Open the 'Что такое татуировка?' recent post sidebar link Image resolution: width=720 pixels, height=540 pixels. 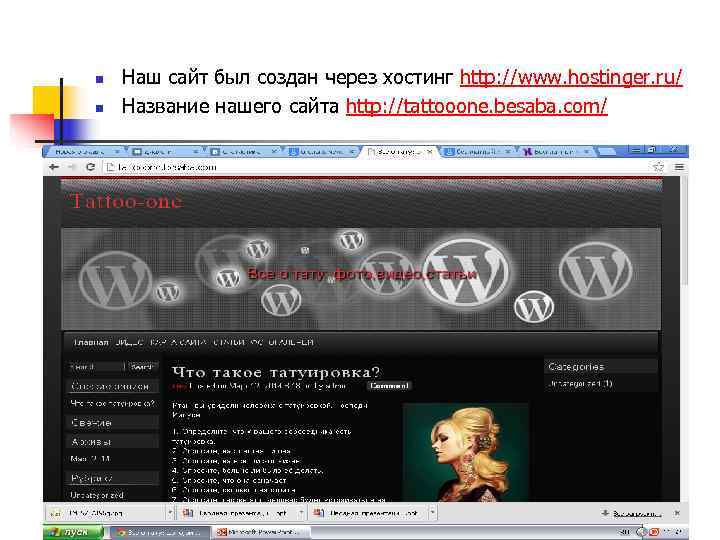click(x=112, y=404)
